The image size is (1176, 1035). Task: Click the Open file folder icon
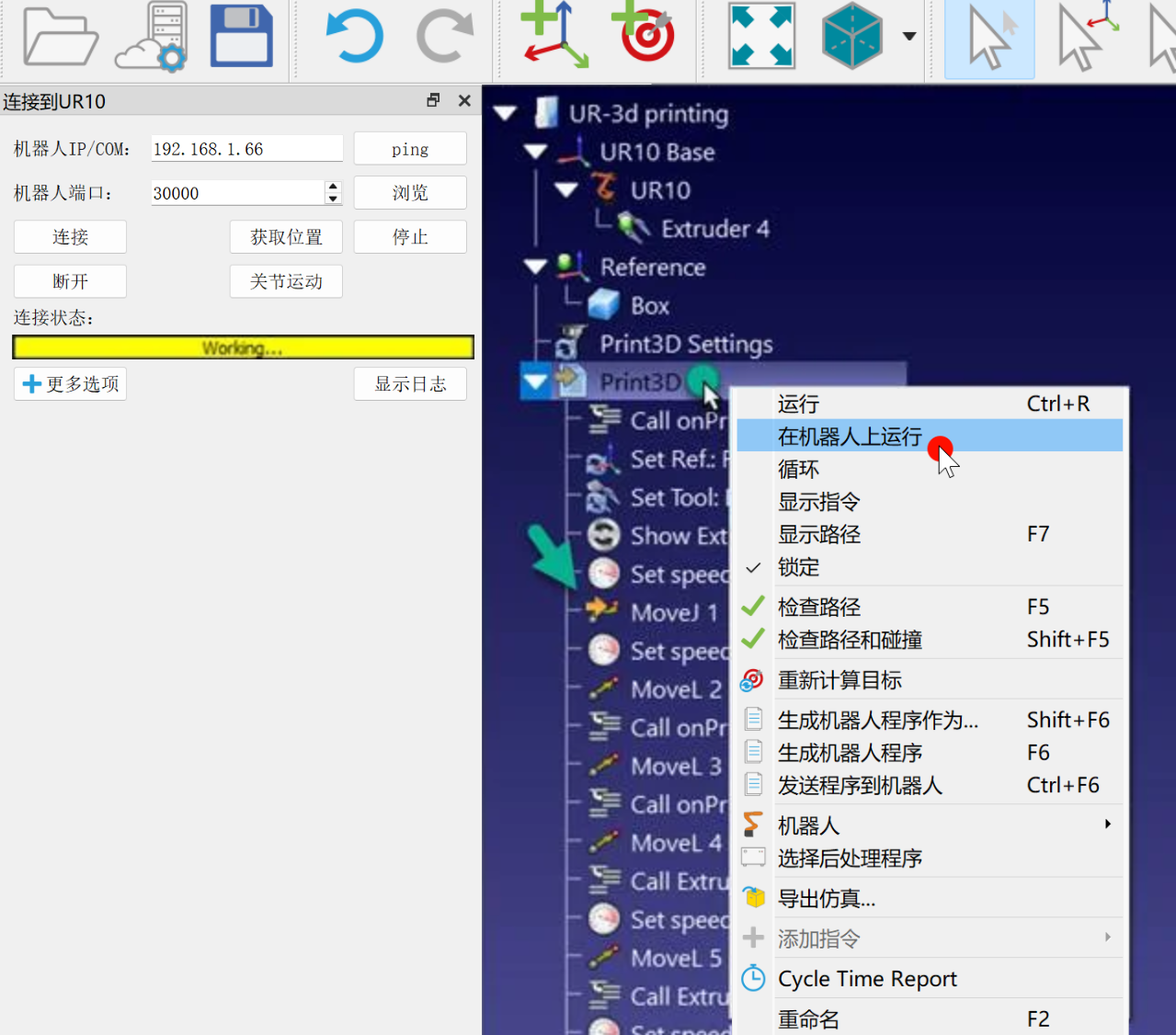60,37
